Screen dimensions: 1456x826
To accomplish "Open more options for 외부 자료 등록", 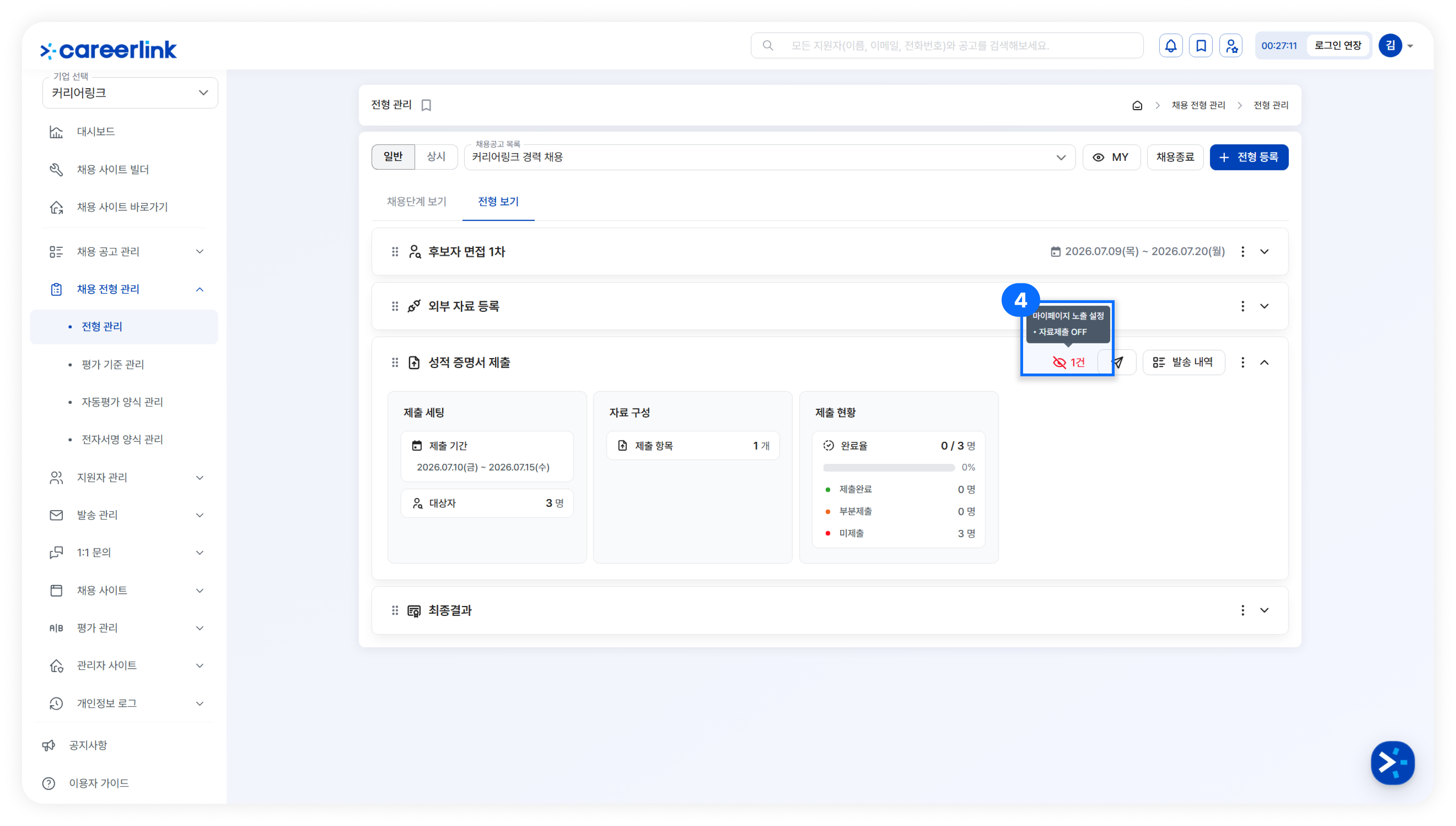I will 1242,306.
